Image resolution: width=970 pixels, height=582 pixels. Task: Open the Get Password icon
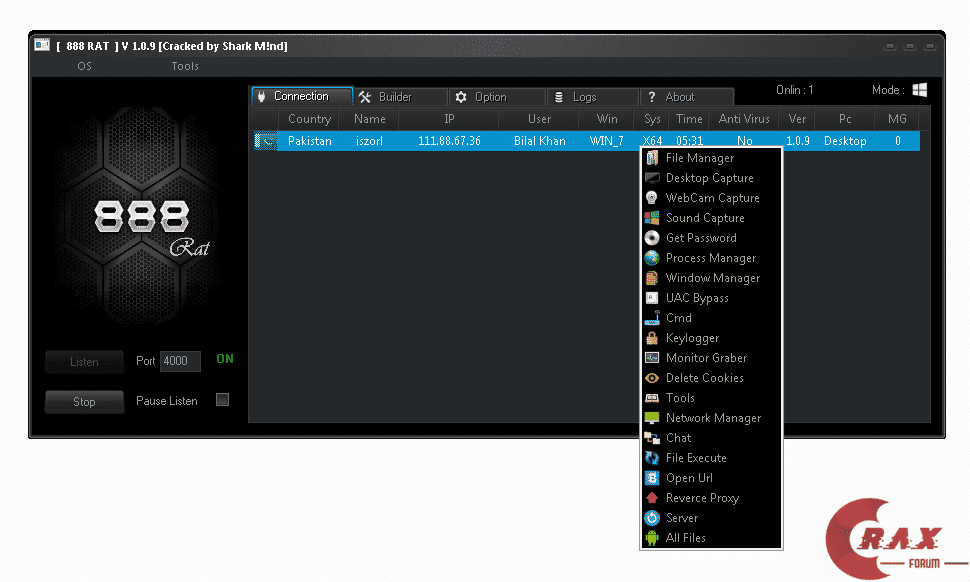pos(652,237)
